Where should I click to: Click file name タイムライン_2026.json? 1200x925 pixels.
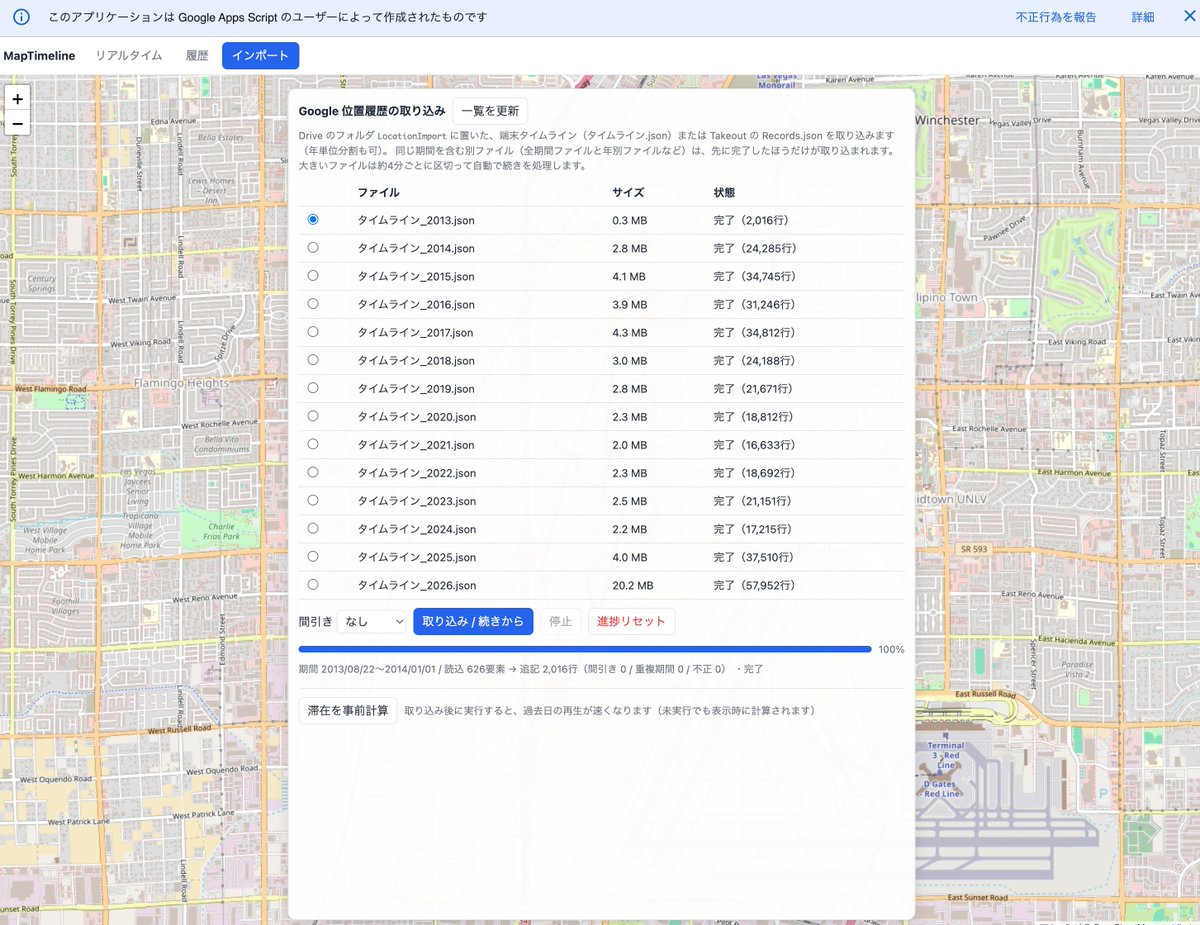[417, 585]
